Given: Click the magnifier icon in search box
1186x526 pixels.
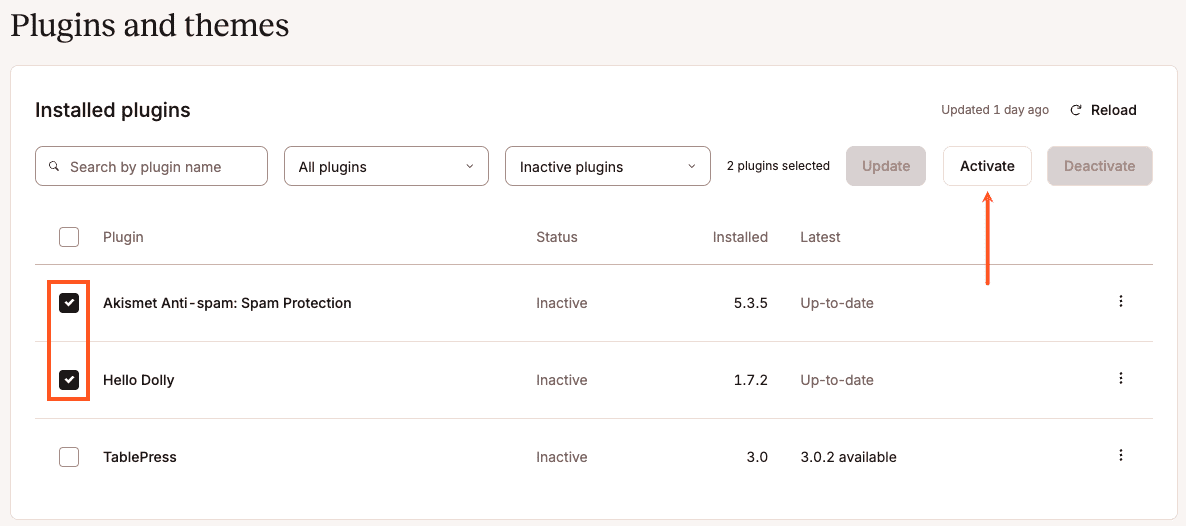Looking at the screenshot, I should 54,166.
